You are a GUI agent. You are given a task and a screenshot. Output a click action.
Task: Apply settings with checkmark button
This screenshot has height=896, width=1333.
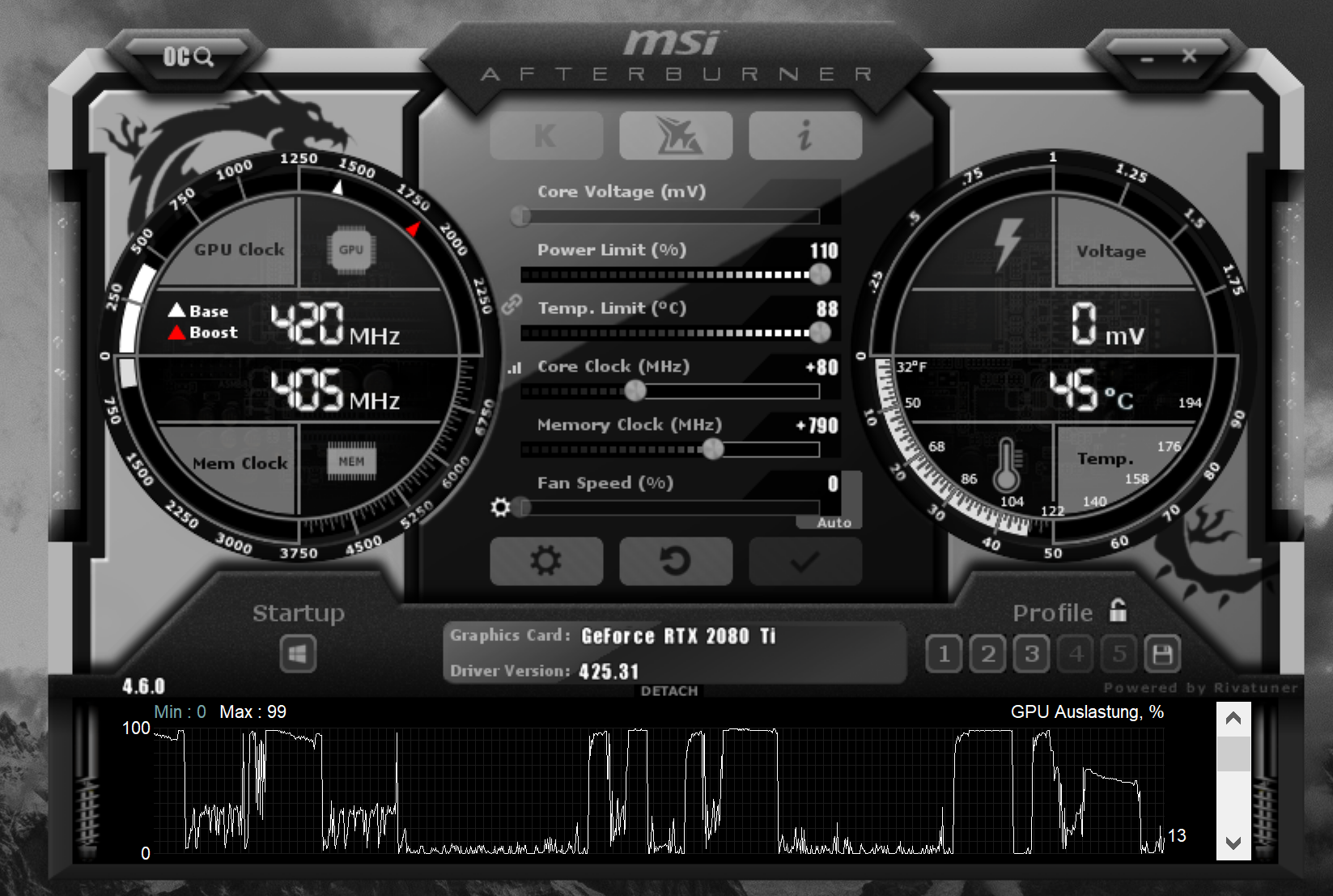click(805, 561)
